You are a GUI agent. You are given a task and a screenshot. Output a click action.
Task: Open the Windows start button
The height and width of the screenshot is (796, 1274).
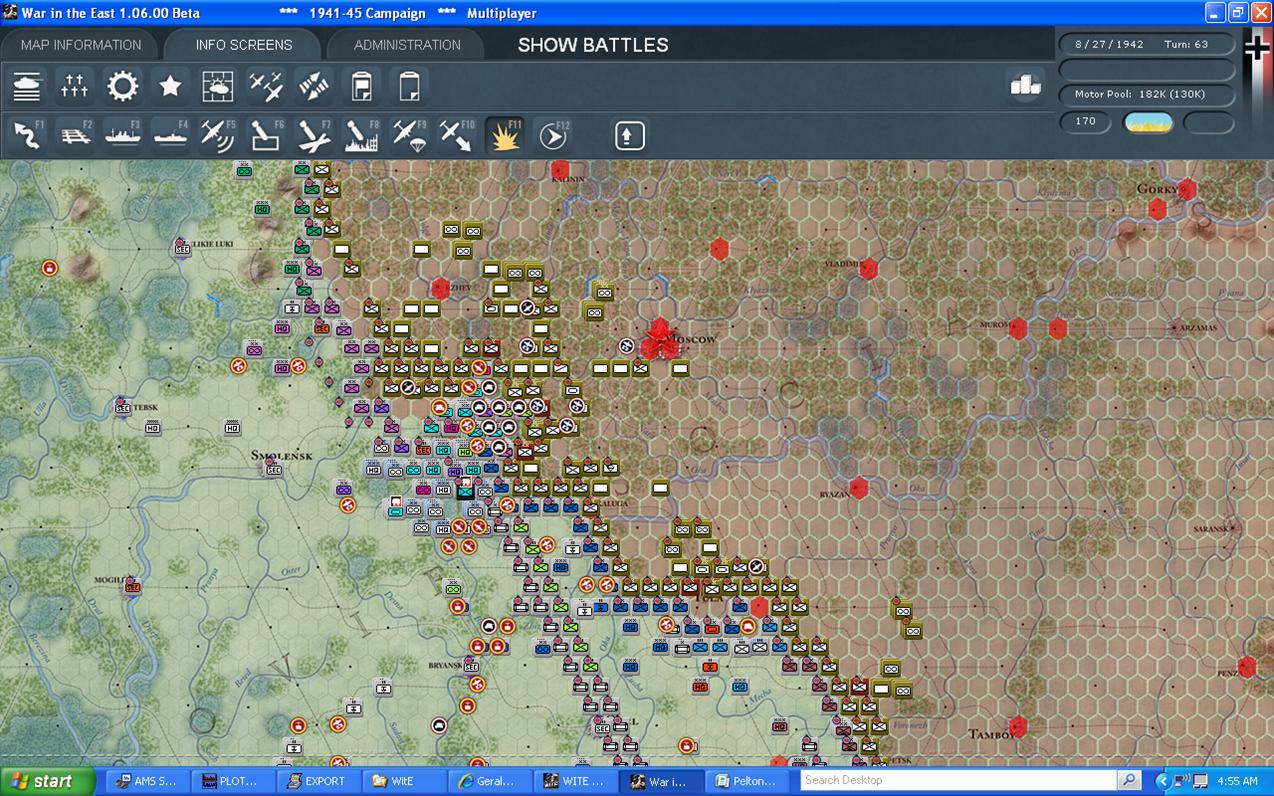(47, 781)
